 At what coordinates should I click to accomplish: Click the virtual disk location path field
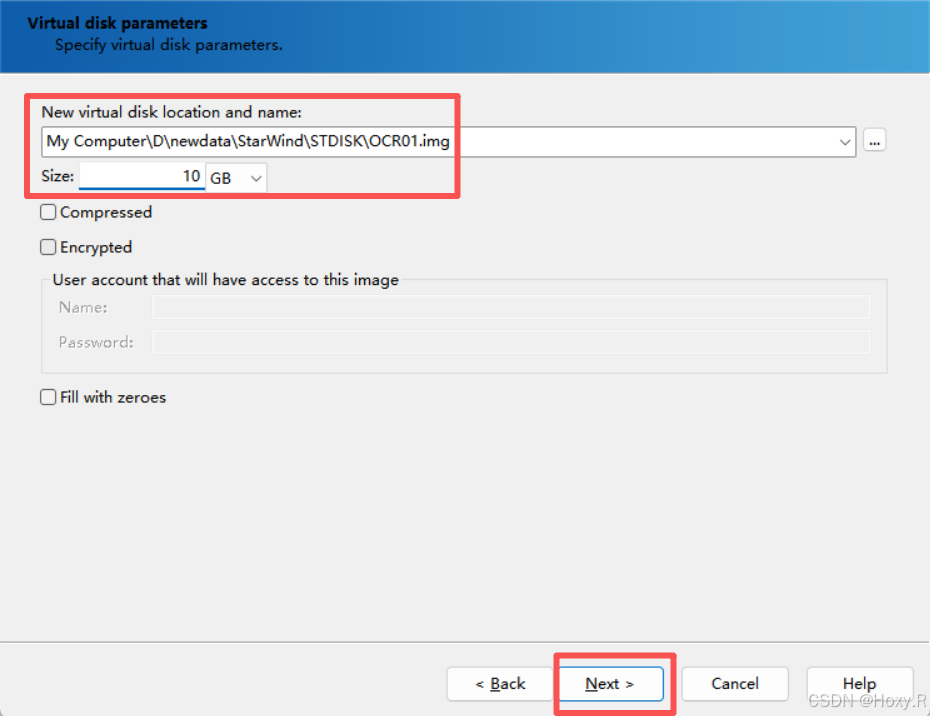448,142
